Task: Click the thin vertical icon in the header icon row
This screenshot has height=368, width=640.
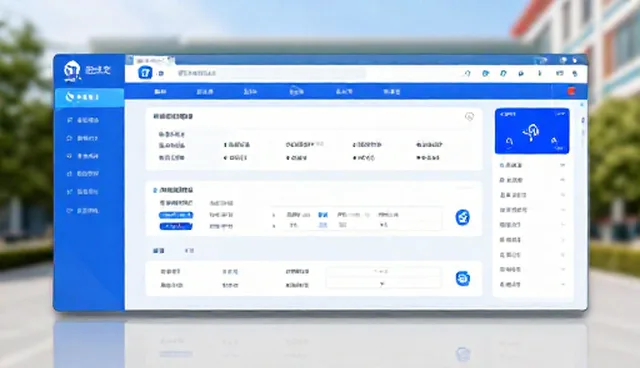Action: pos(540,73)
